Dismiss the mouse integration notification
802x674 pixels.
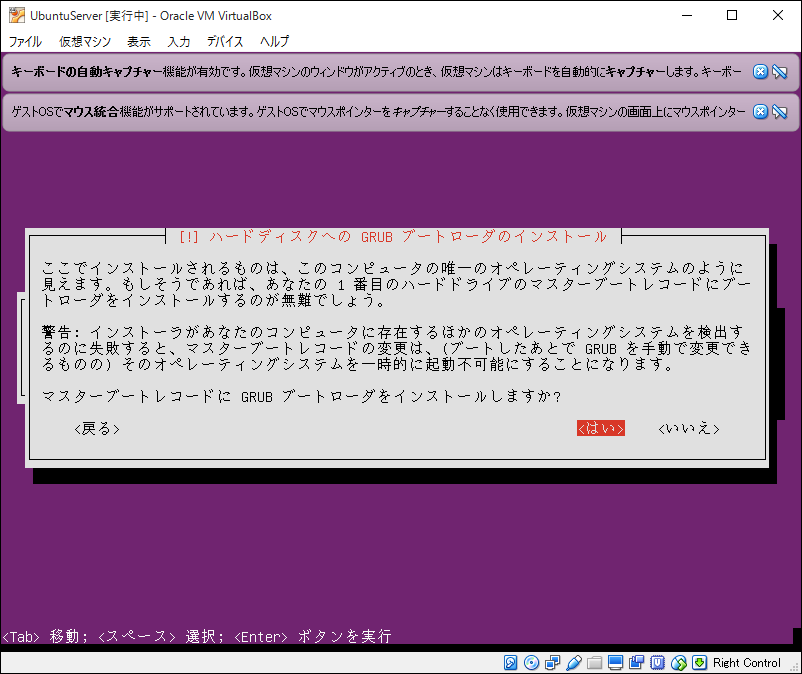pos(760,111)
